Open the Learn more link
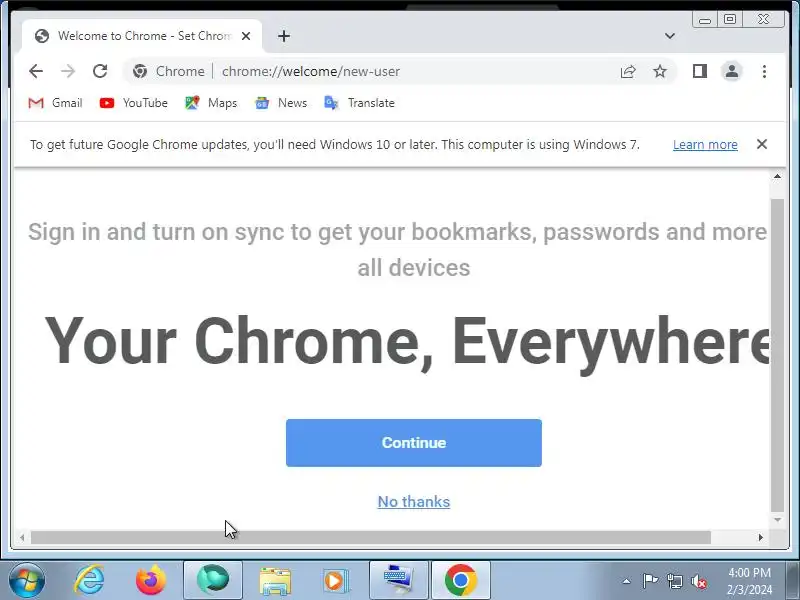Screen dimensions: 800x600 coord(705,144)
